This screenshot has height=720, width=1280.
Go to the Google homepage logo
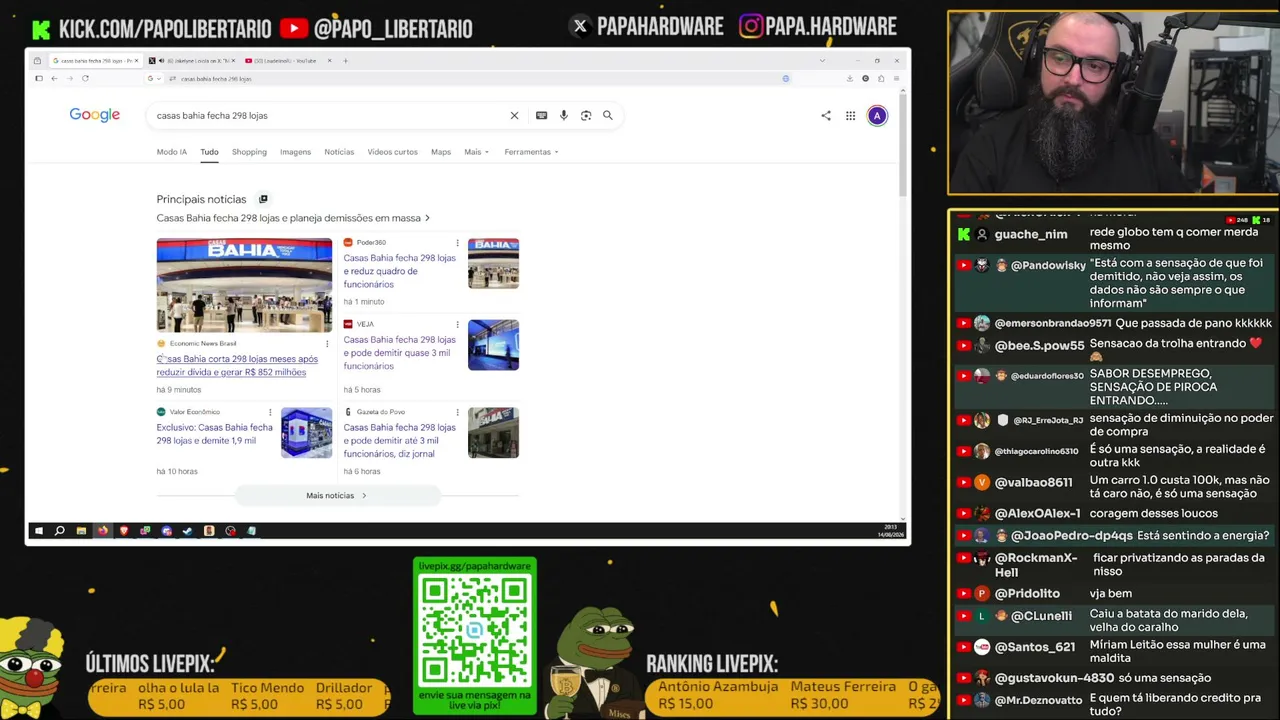point(95,115)
